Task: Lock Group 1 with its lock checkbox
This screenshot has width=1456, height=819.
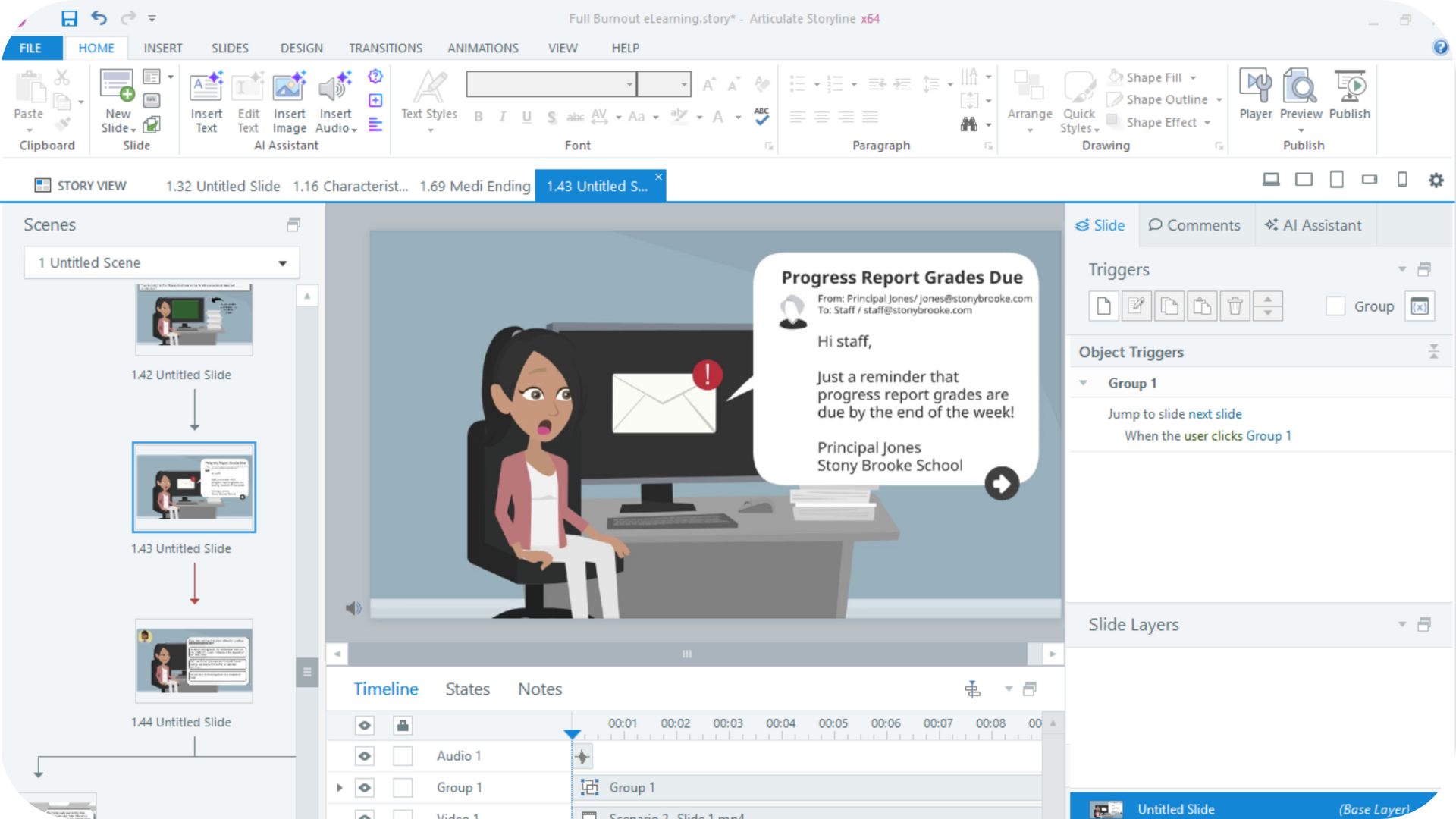Action: click(x=403, y=788)
